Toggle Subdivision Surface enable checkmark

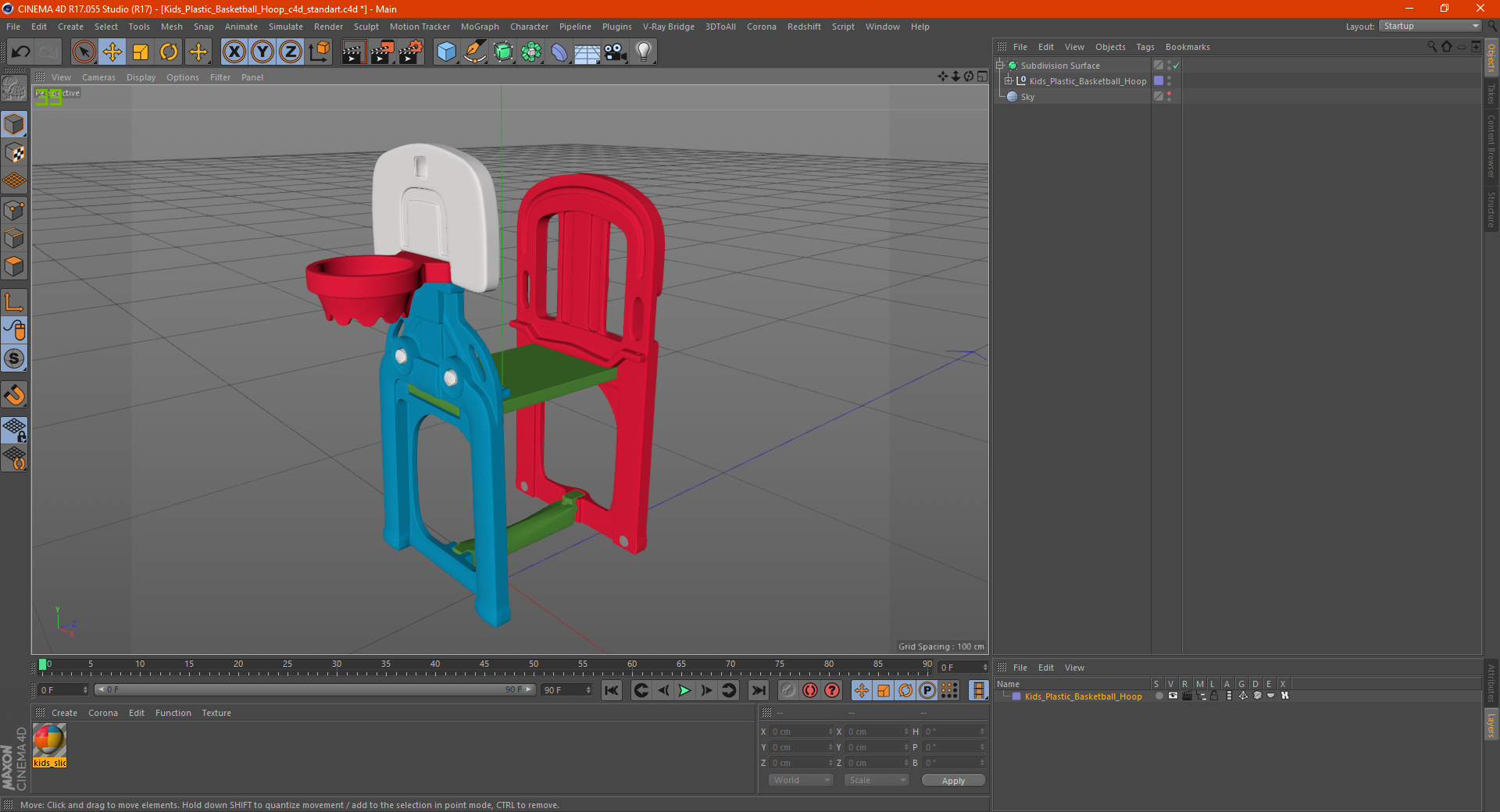(x=1176, y=66)
